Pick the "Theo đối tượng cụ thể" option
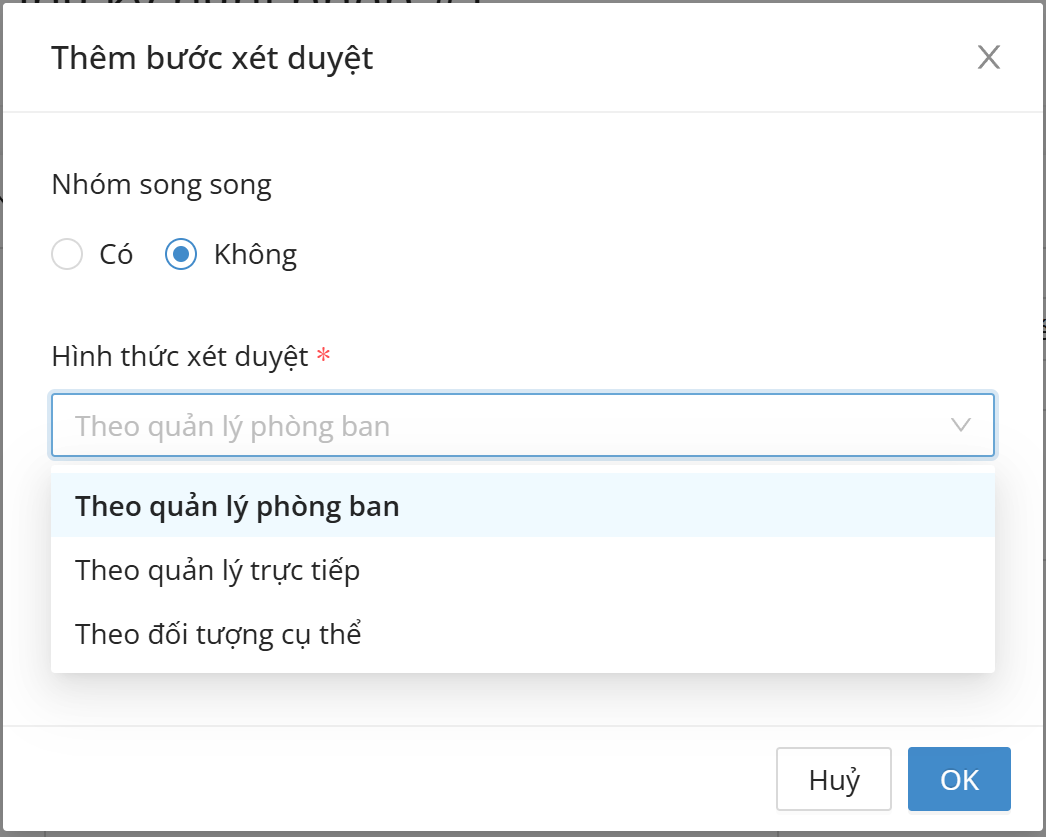The width and height of the screenshot is (1046, 837). [218, 634]
